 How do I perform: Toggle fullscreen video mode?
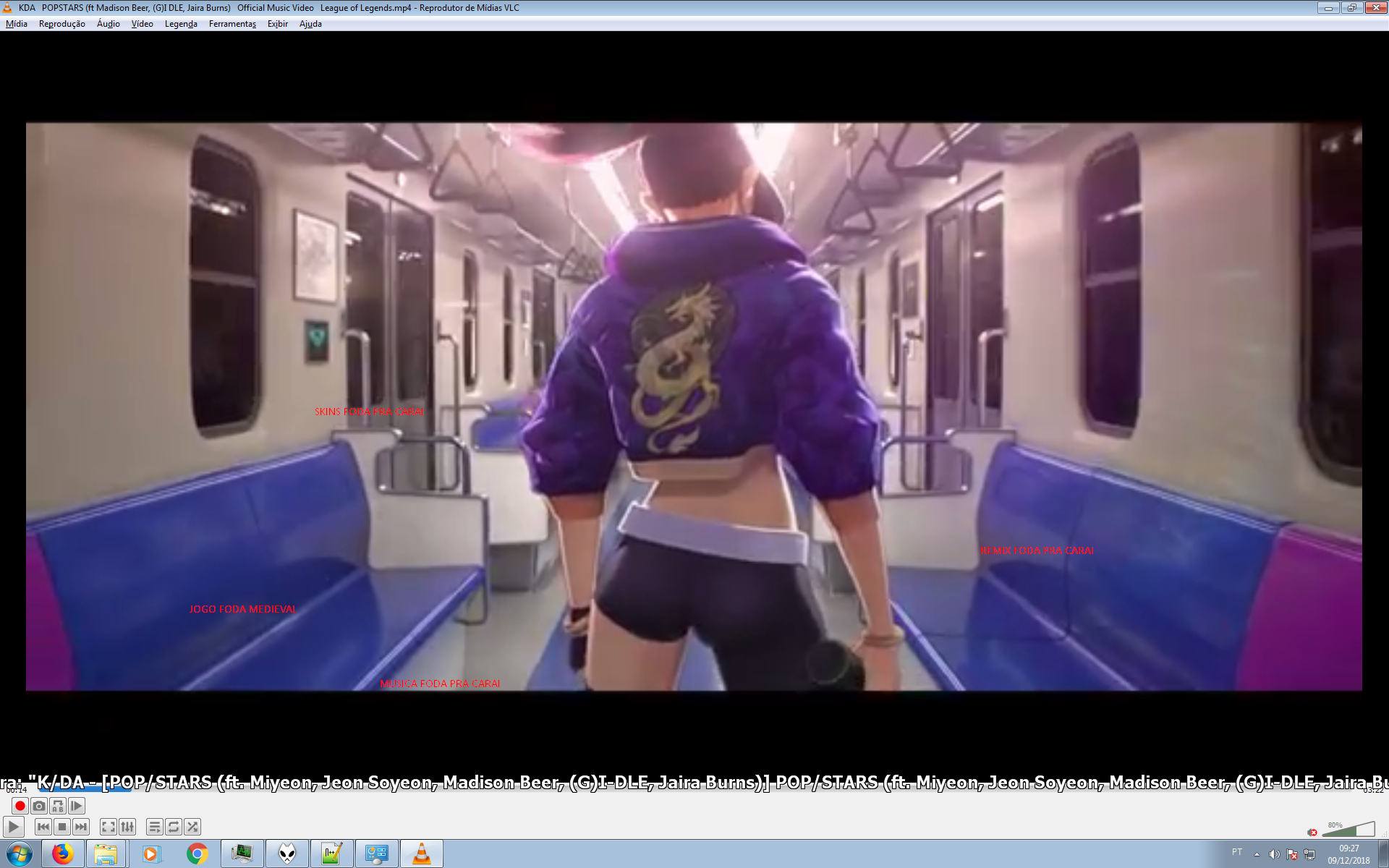tap(109, 827)
